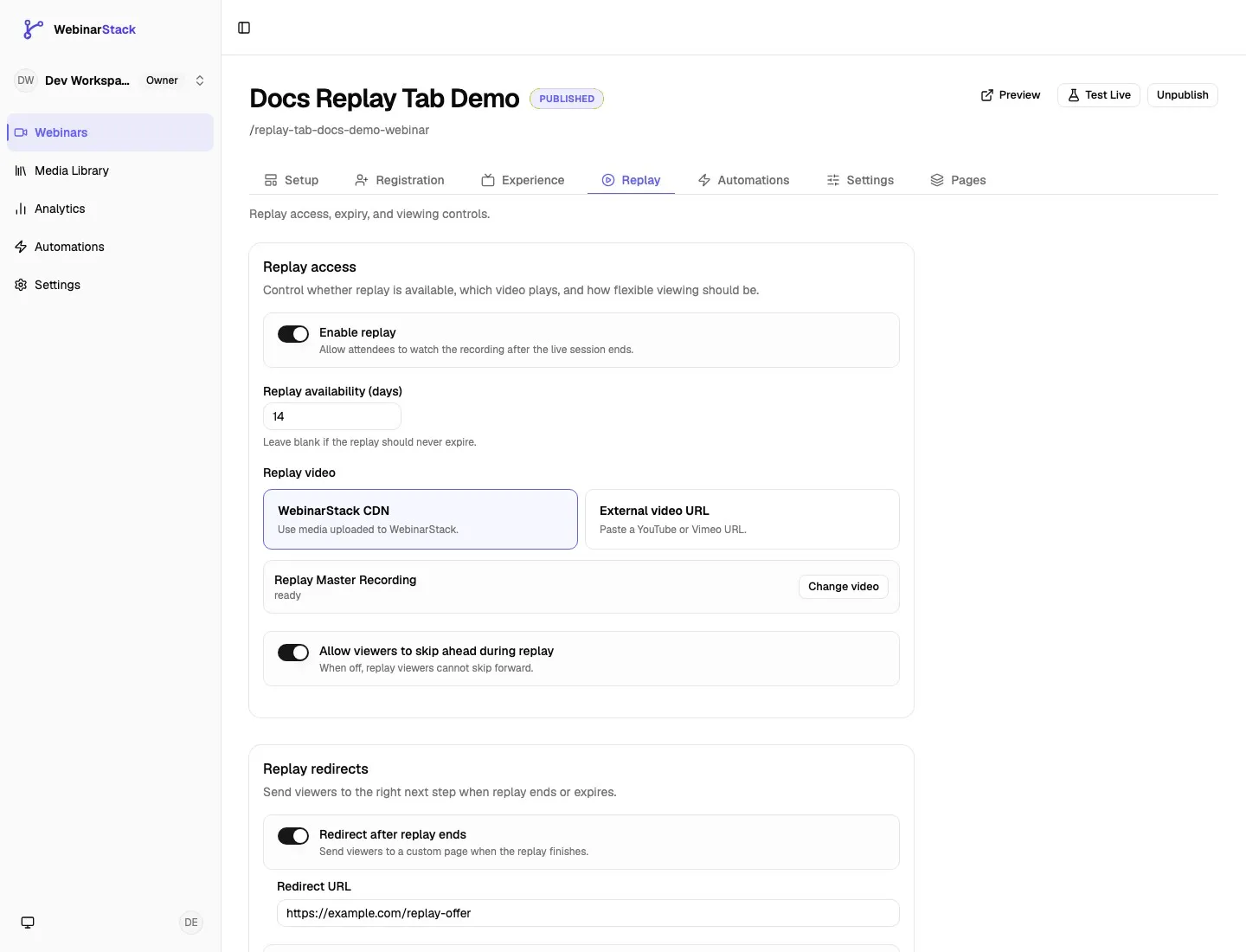
Task: Select WebinarStack CDN video source option
Action: click(x=421, y=519)
